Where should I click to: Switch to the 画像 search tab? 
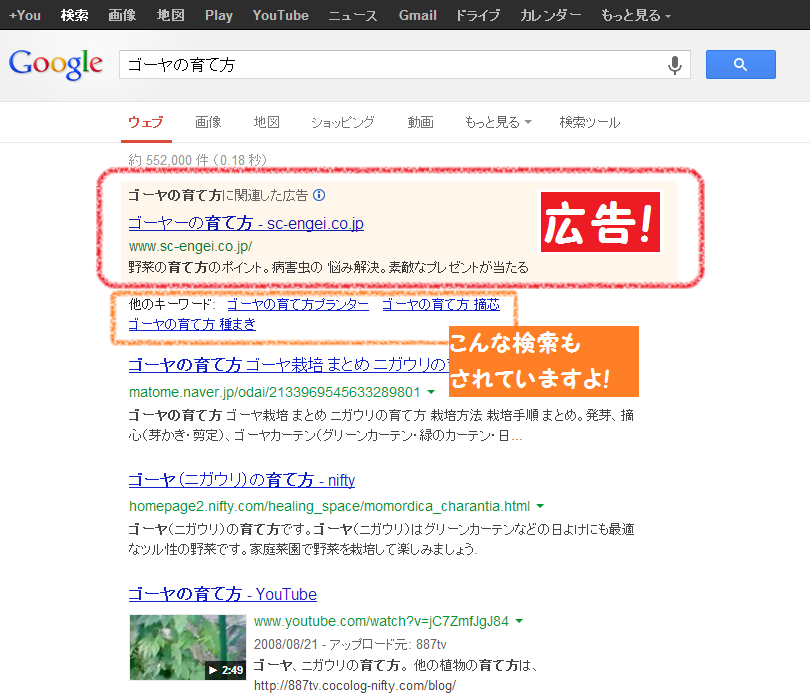click(208, 122)
